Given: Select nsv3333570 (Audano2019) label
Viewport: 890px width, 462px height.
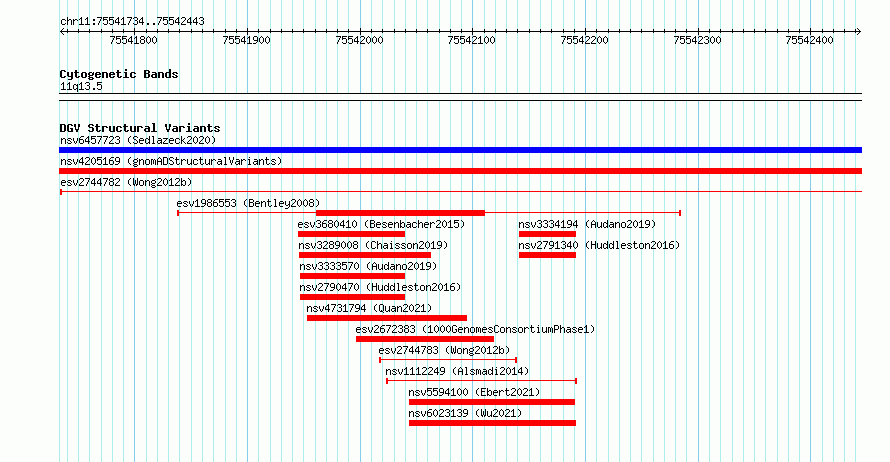Looking at the screenshot, I should point(368,266).
